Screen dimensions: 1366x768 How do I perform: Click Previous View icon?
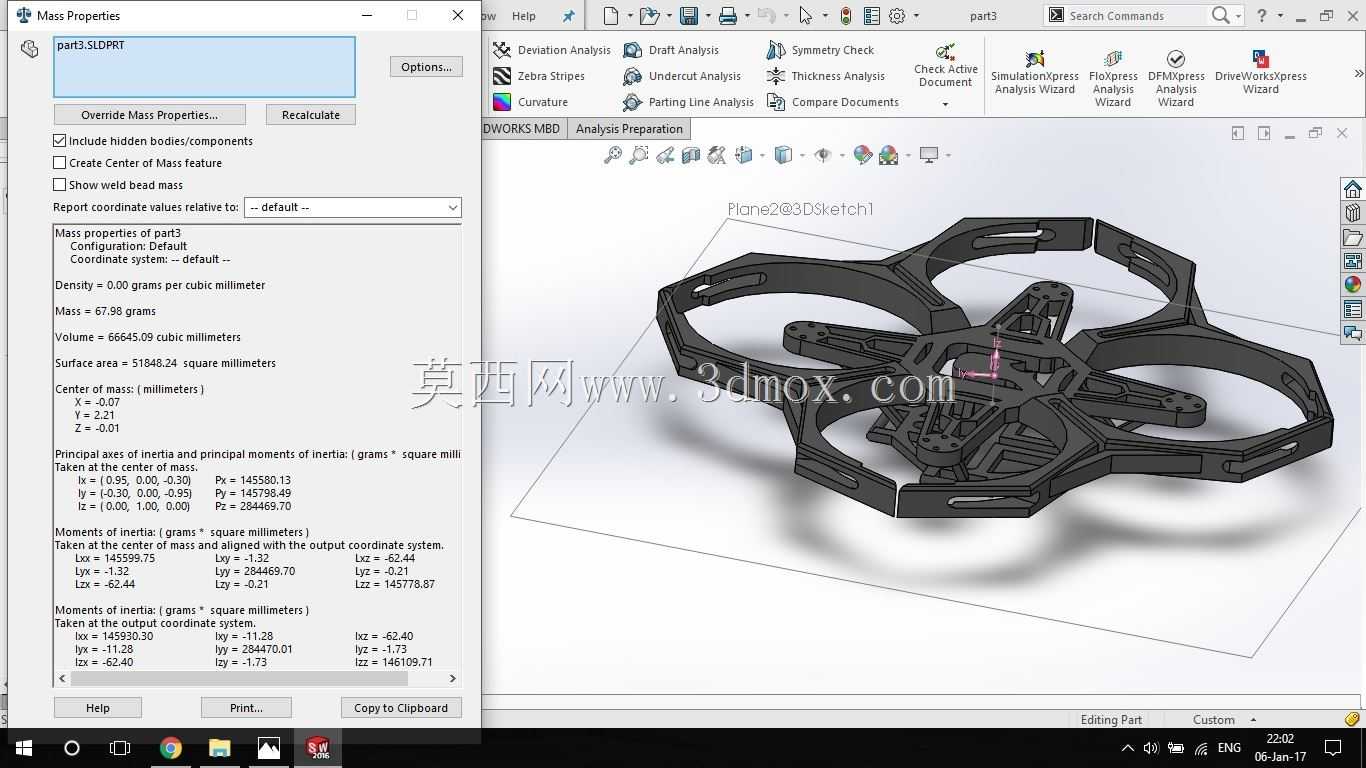coord(665,155)
